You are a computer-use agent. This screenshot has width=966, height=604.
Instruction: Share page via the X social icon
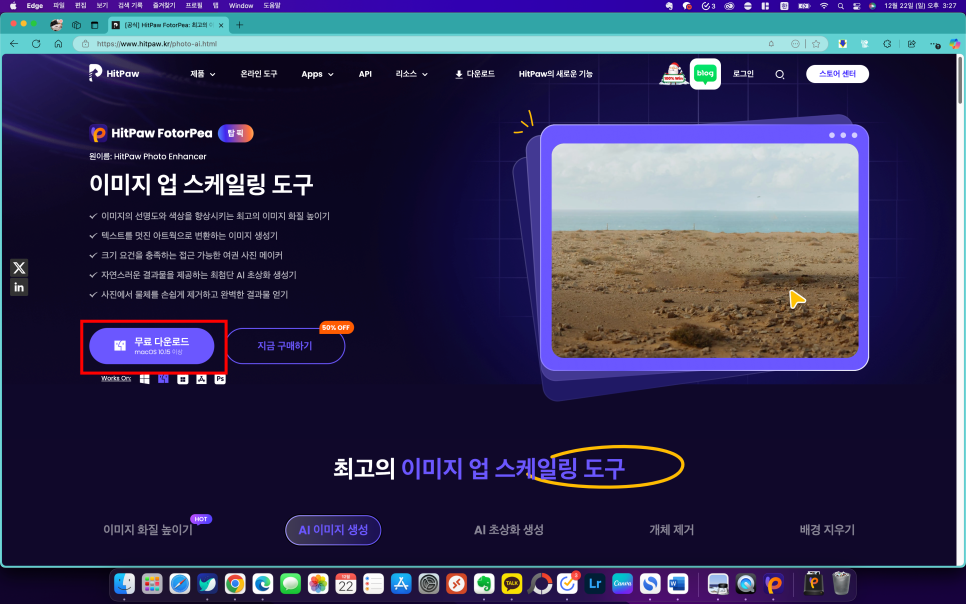(19, 267)
